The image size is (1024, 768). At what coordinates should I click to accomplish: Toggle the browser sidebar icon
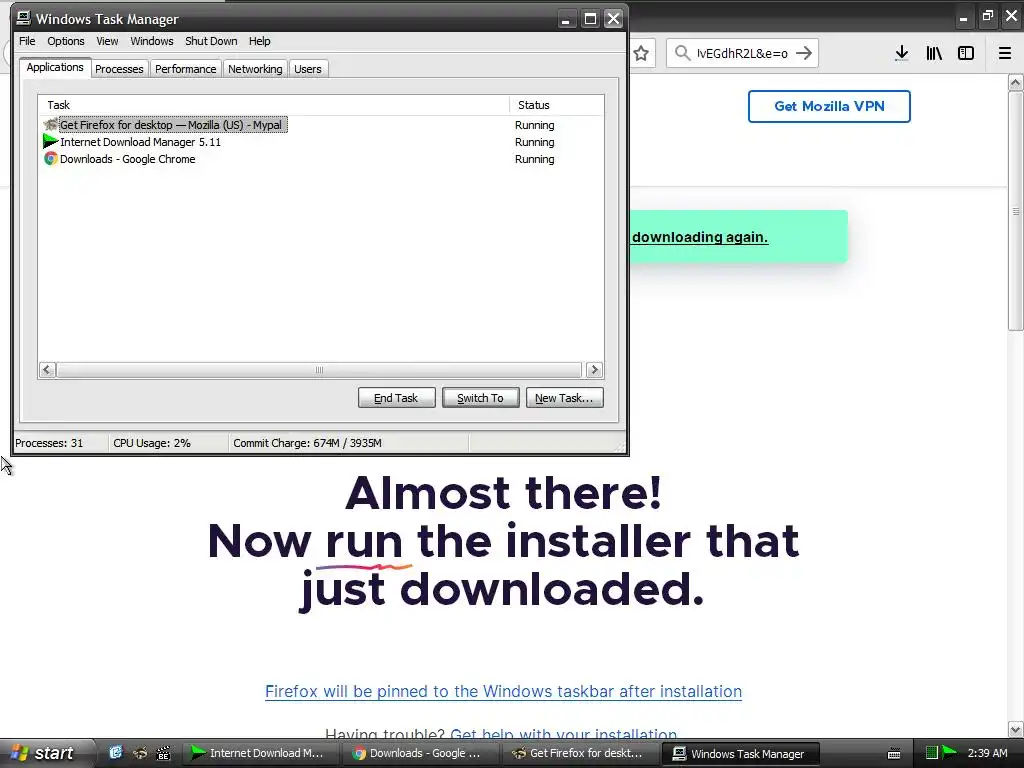[966, 53]
